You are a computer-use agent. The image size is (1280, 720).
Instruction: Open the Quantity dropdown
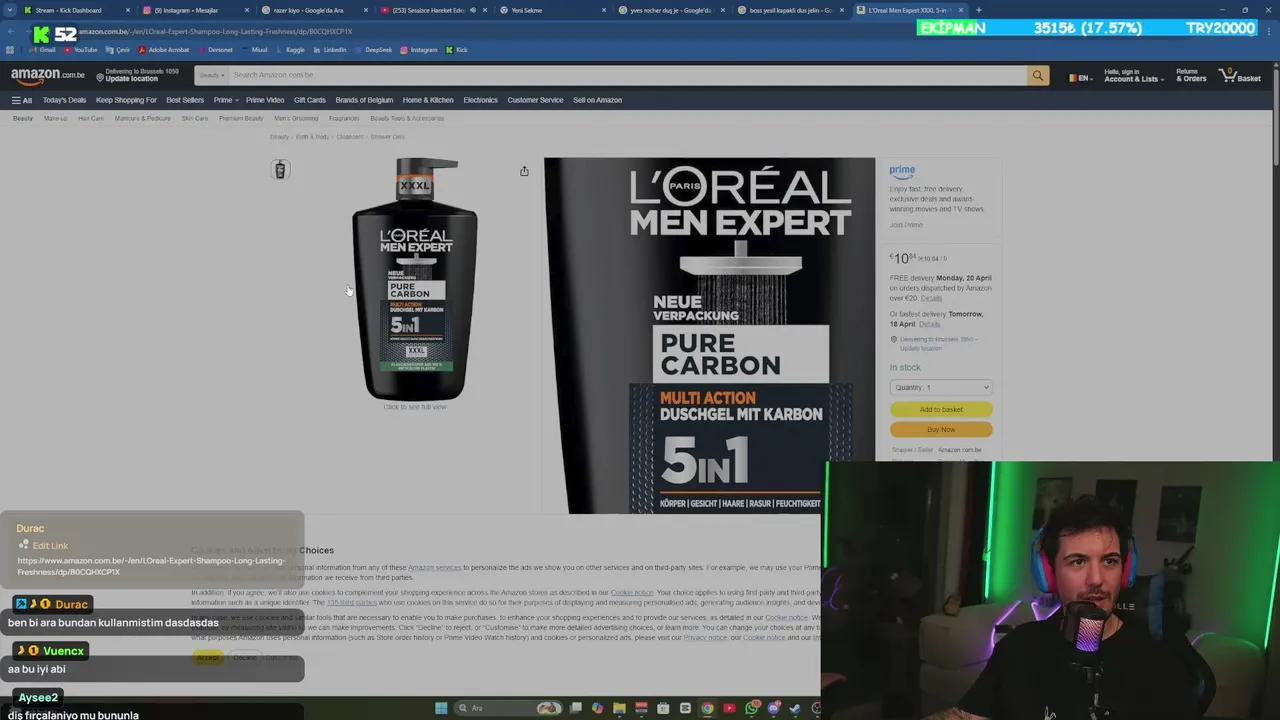pos(941,387)
